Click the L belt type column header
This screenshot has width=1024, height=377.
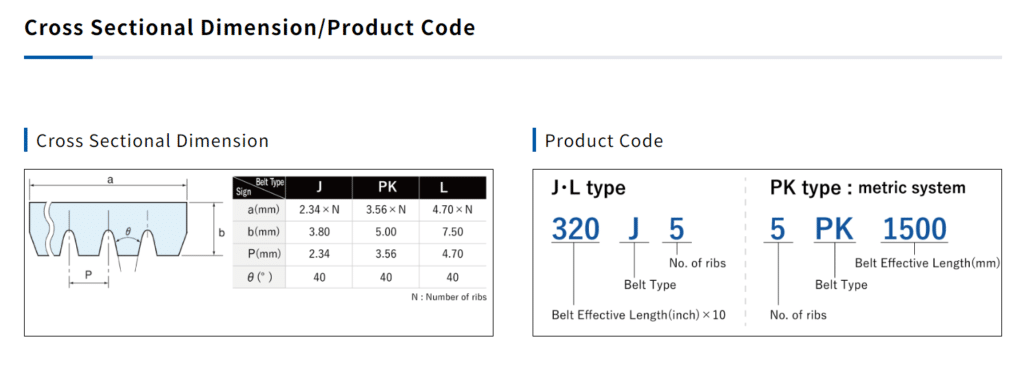453,188
